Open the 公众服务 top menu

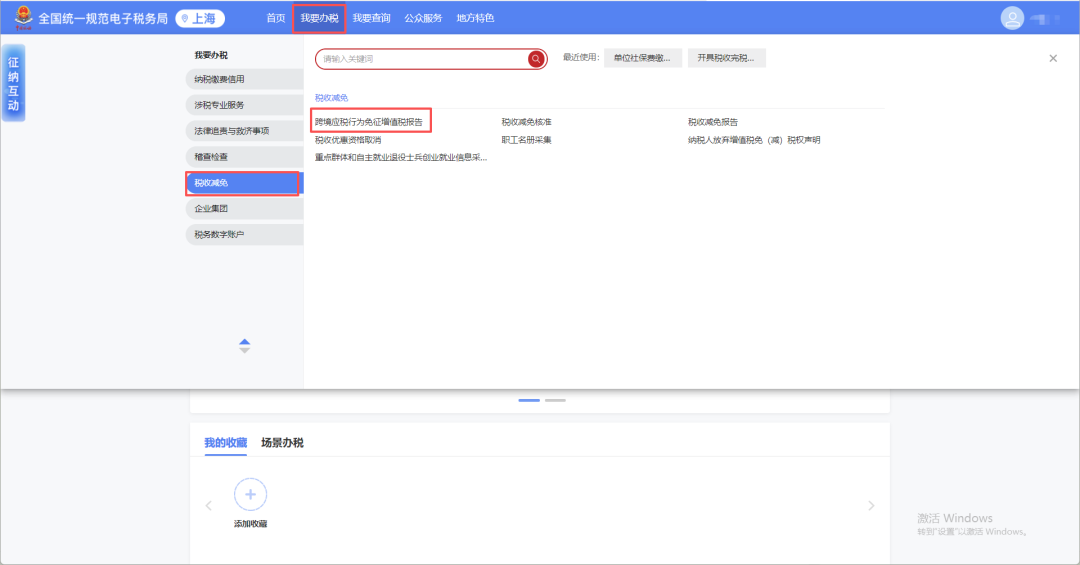click(423, 18)
